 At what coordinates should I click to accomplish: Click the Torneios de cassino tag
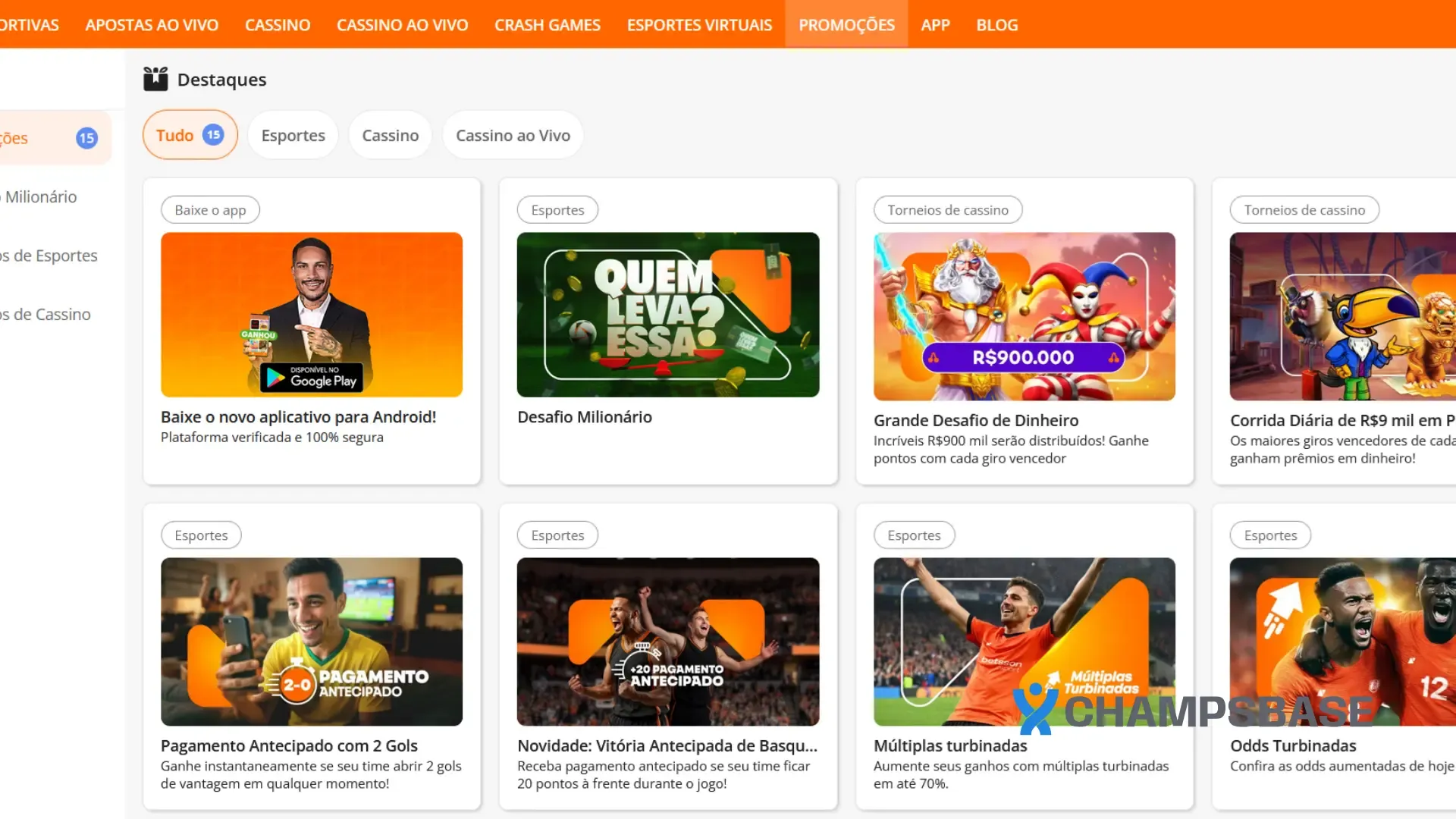tap(948, 209)
